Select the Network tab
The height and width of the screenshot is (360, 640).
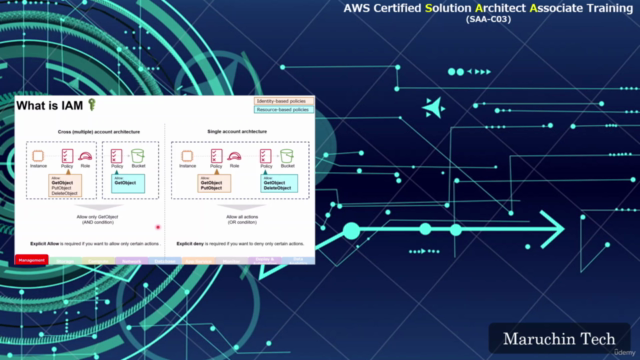pos(131,261)
